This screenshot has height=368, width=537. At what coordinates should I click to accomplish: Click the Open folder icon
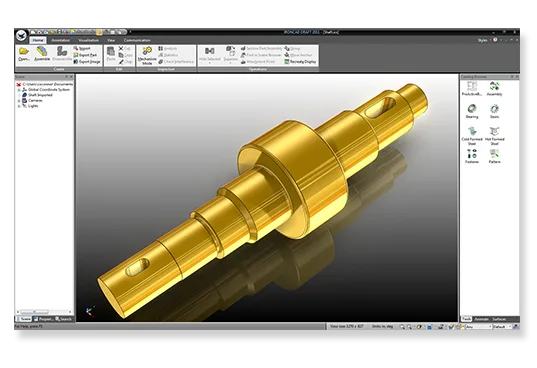24,51
